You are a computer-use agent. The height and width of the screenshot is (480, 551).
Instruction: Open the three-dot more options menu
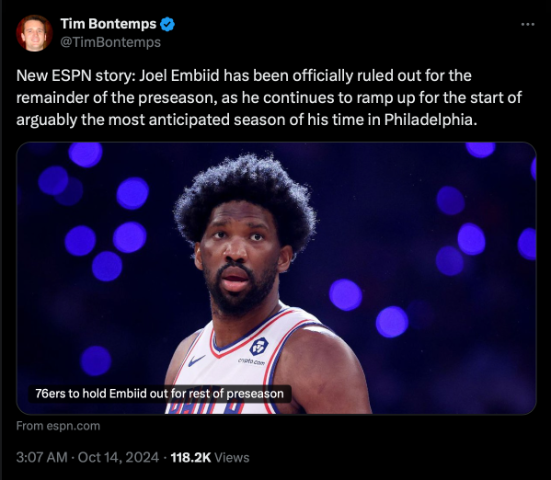[528, 24]
